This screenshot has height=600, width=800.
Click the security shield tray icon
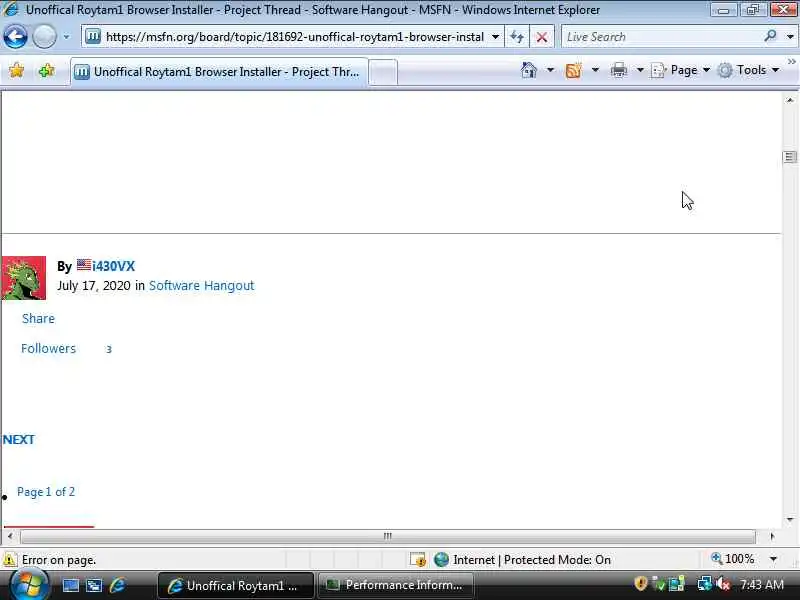[x=641, y=583]
